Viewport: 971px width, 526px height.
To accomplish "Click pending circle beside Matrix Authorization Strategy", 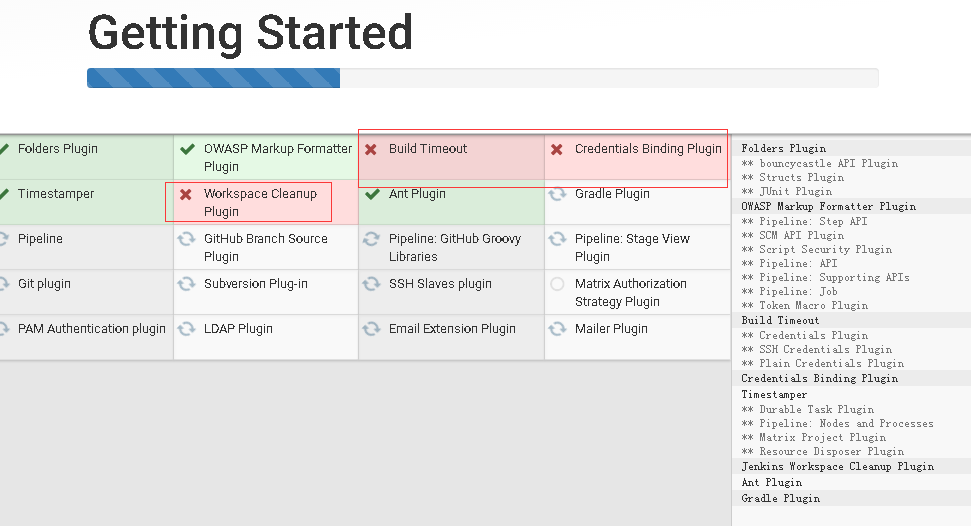I will (557, 284).
